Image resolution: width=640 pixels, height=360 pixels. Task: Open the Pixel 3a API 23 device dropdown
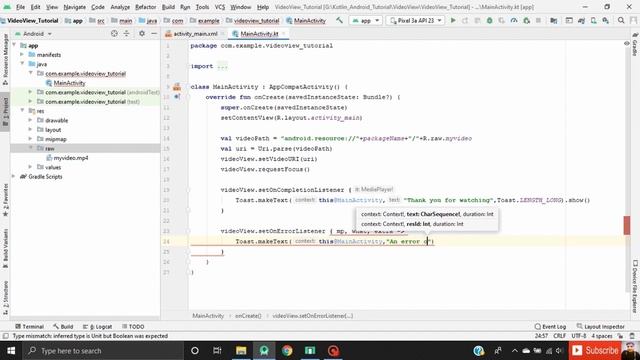(x=416, y=20)
